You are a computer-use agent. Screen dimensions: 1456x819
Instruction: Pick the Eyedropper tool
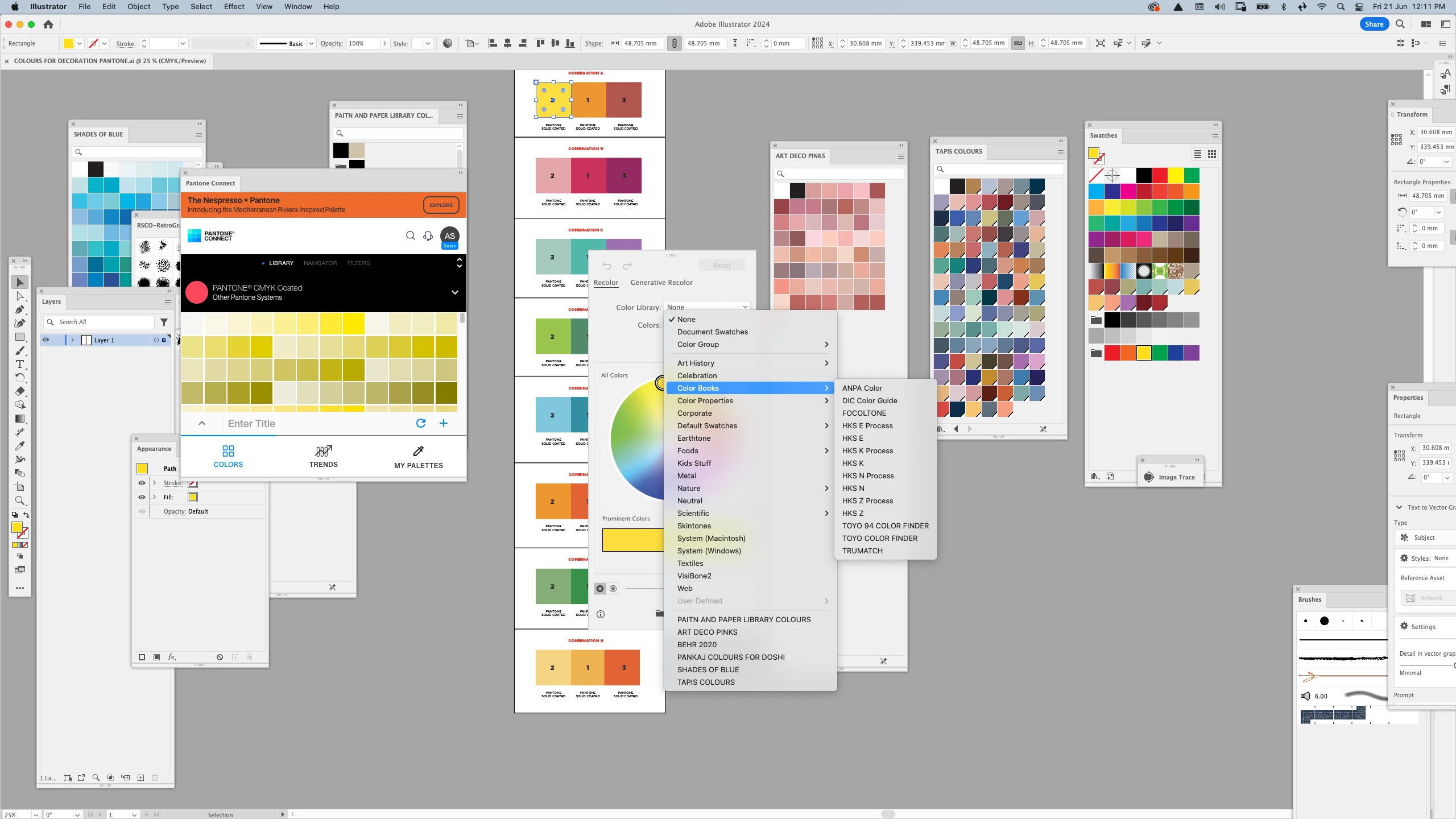[x=20, y=446]
